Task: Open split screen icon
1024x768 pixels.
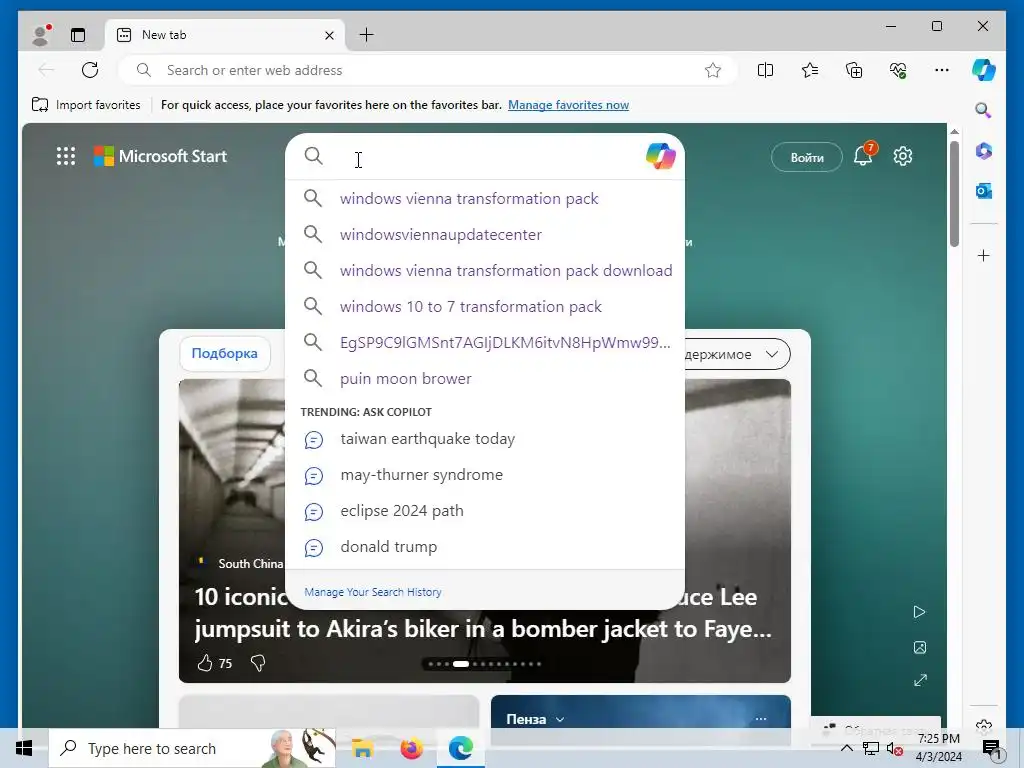Action: (x=765, y=70)
